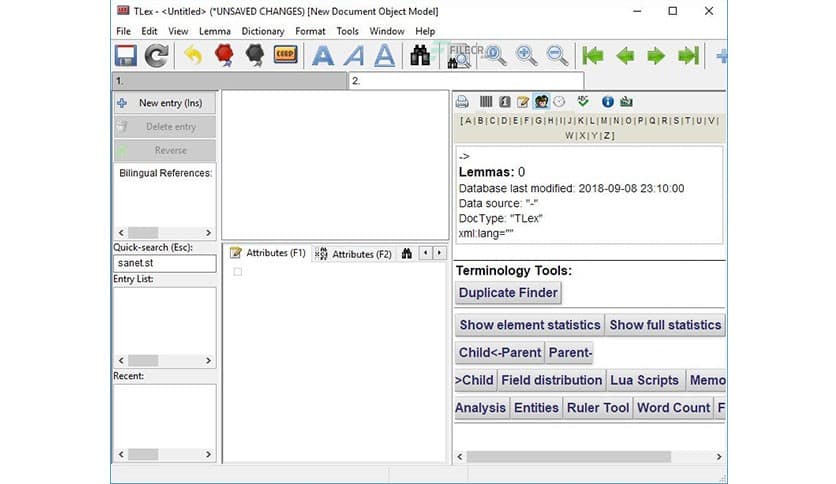Open the Ruler Tool

[598, 408]
